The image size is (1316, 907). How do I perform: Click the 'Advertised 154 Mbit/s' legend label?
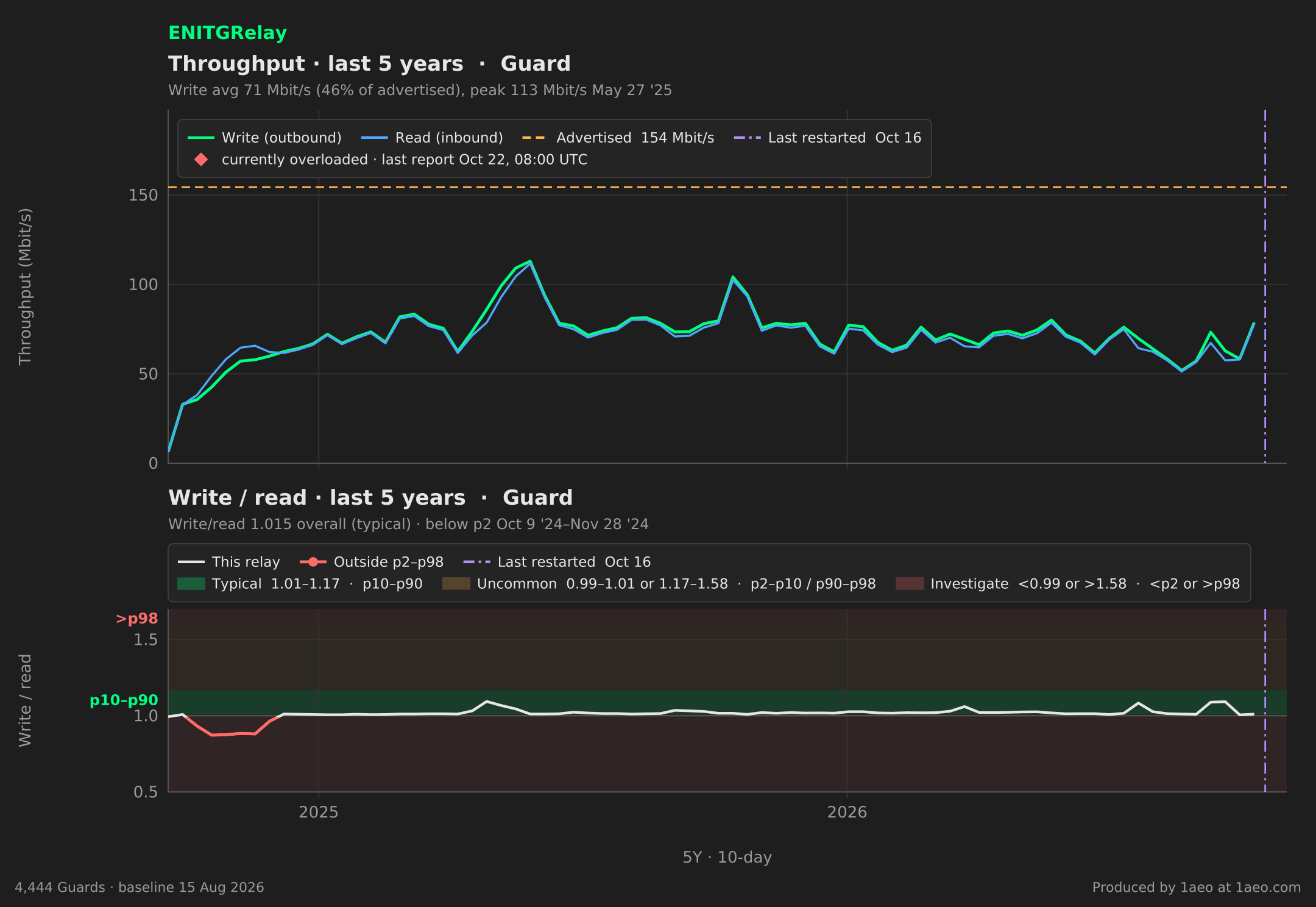pyautogui.click(x=635, y=138)
